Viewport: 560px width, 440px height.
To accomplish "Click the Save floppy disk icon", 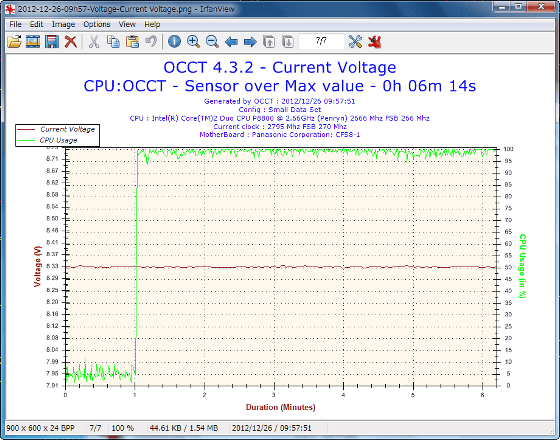I will click(x=52, y=42).
